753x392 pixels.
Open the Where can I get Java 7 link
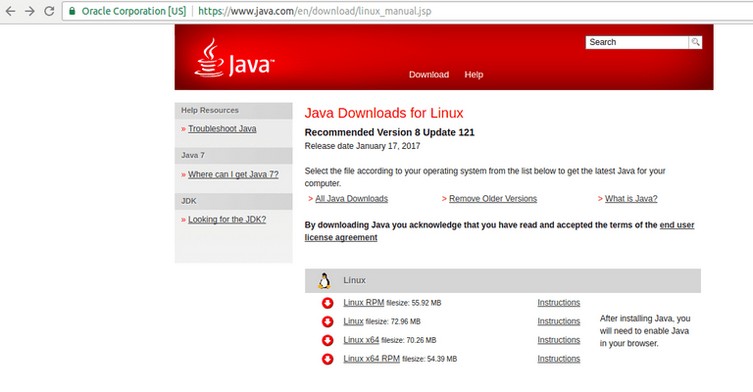point(233,174)
